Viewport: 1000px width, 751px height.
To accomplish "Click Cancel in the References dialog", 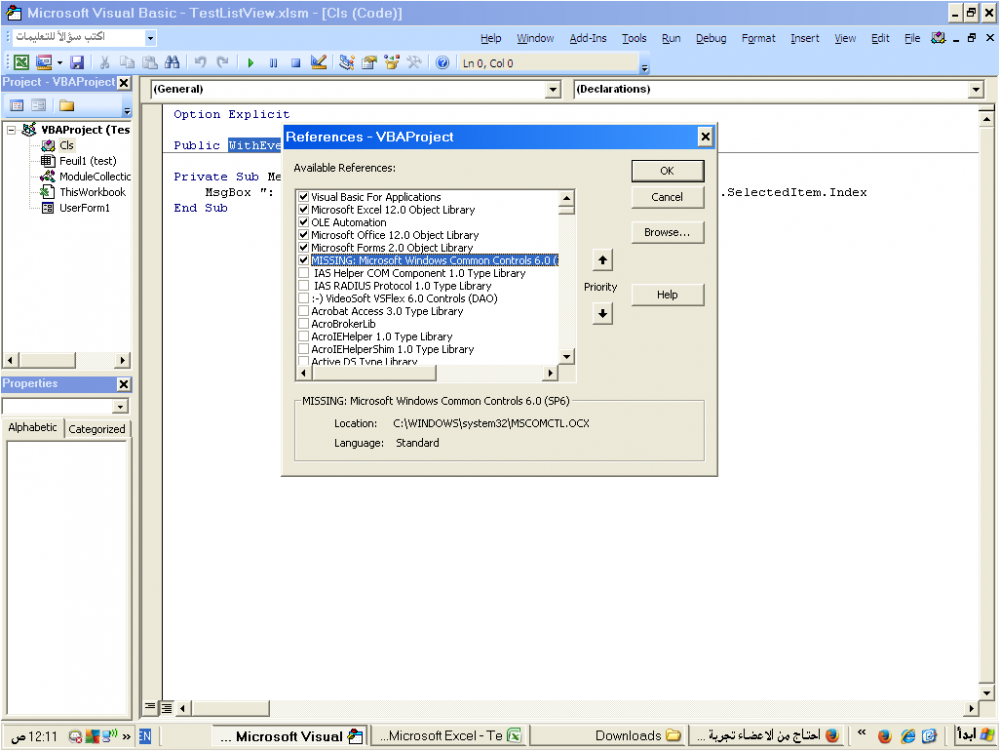I will click(x=668, y=197).
